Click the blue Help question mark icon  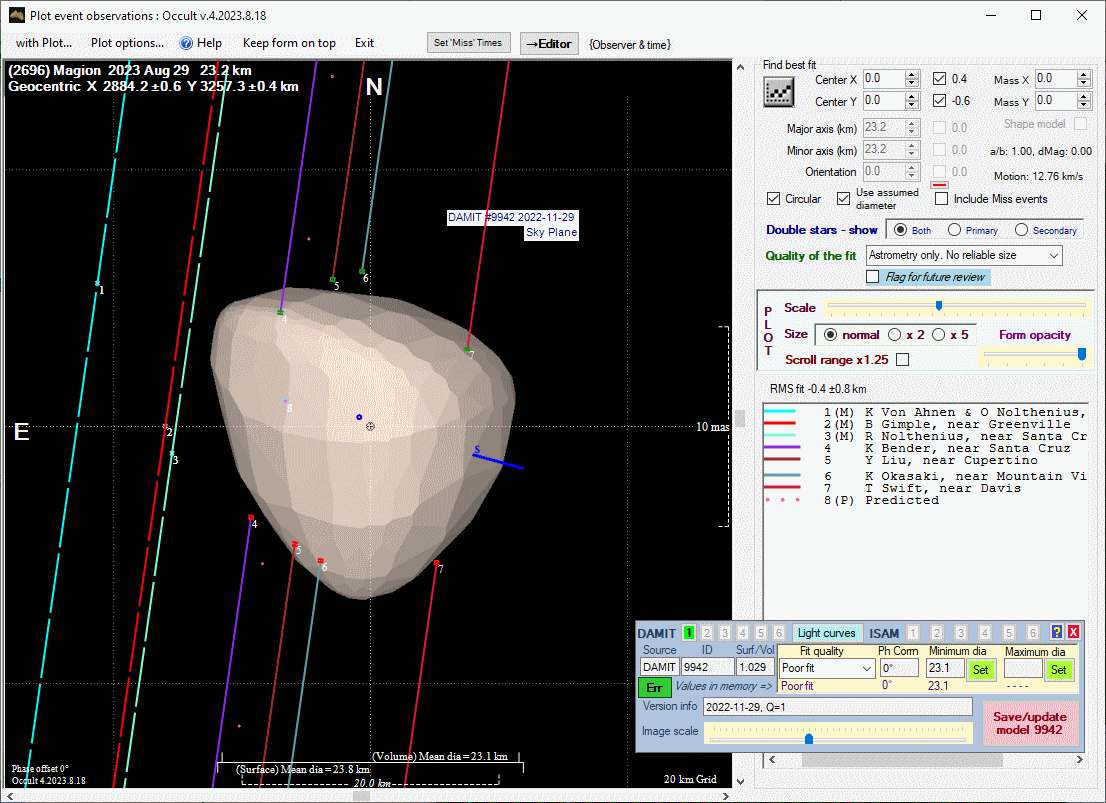point(186,43)
